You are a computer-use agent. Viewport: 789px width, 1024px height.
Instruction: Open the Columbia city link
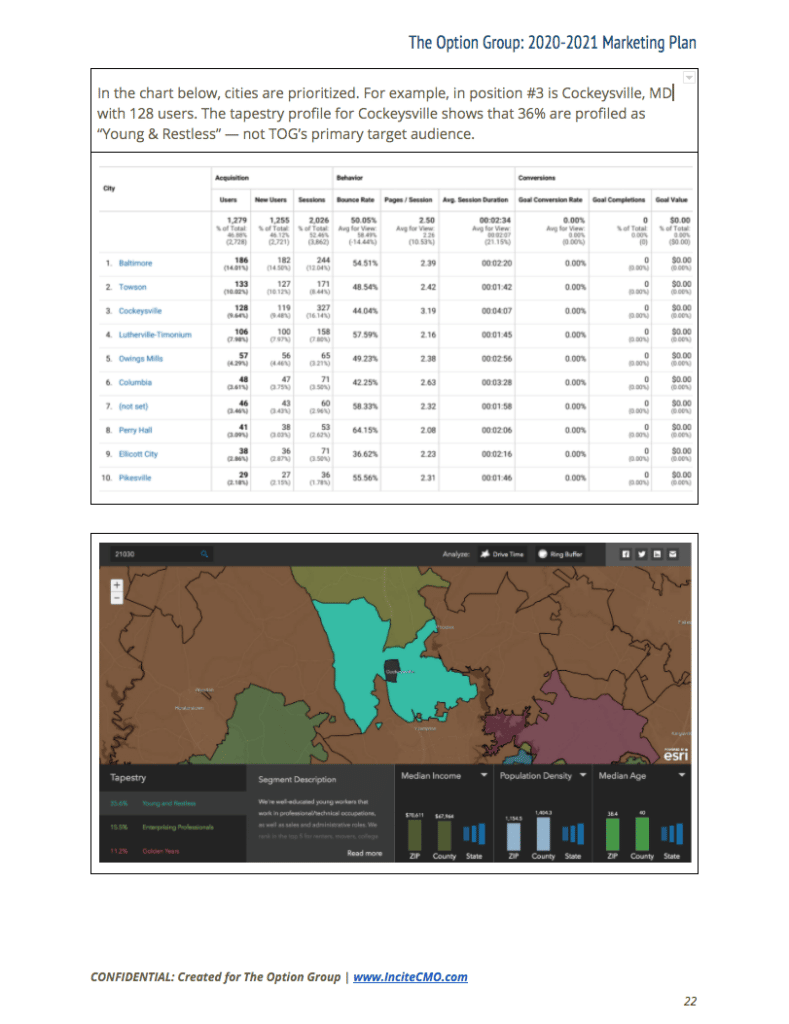(135, 382)
